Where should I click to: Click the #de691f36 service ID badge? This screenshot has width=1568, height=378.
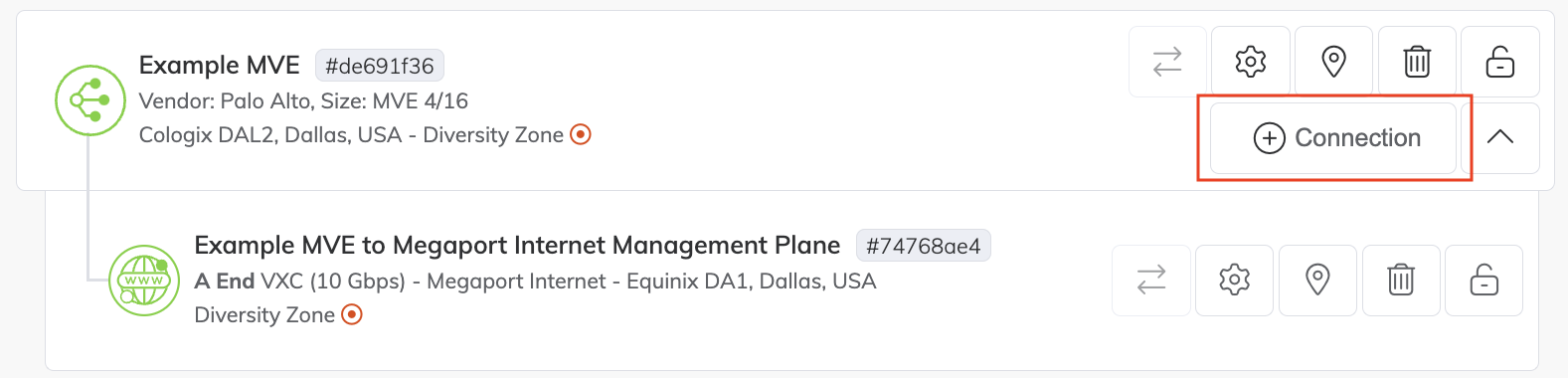[x=380, y=66]
